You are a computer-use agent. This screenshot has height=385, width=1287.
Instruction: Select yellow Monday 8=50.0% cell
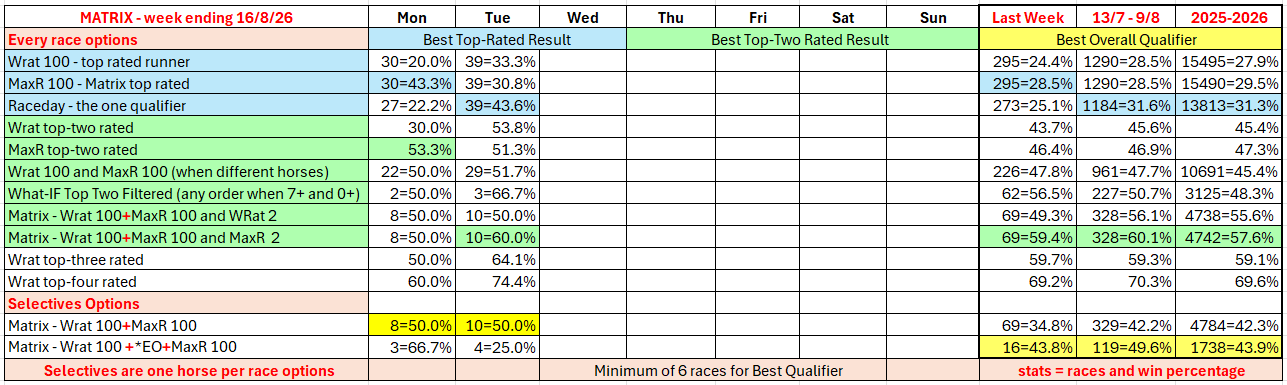(411, 325)
